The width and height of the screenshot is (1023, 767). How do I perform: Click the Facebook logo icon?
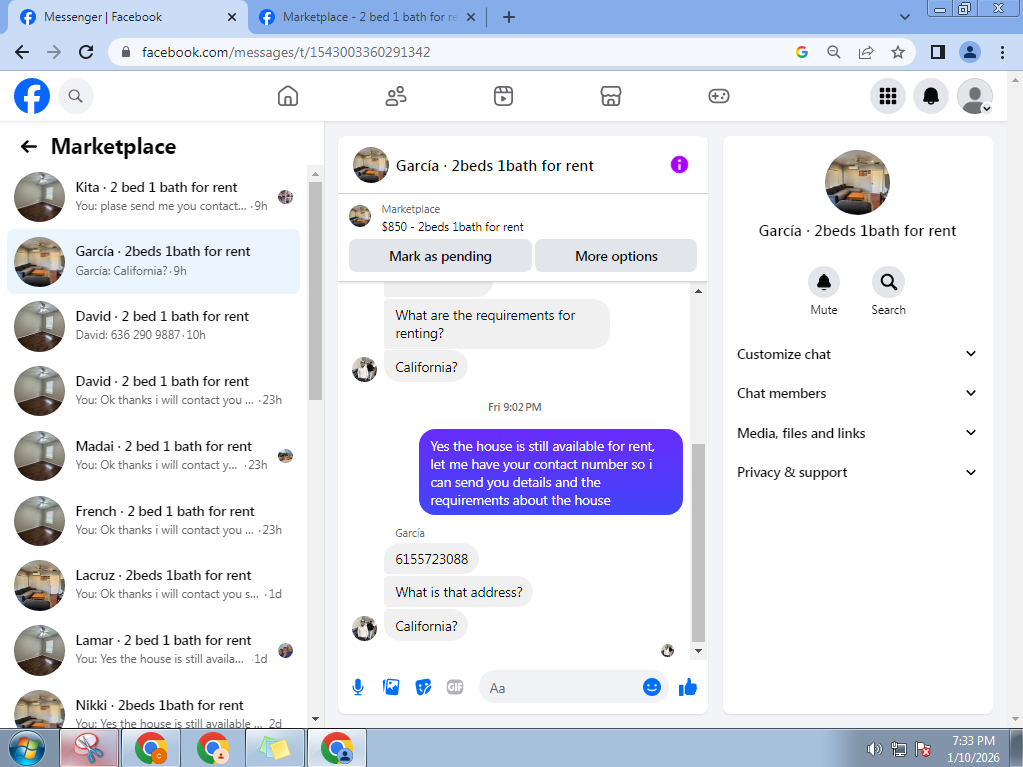click(32, 96)
